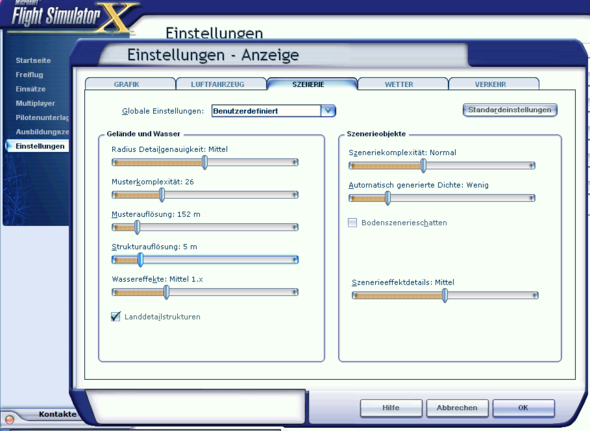Select Startseite in the sidebar
This screenshot has width=590, height=431.
point(33,60)
